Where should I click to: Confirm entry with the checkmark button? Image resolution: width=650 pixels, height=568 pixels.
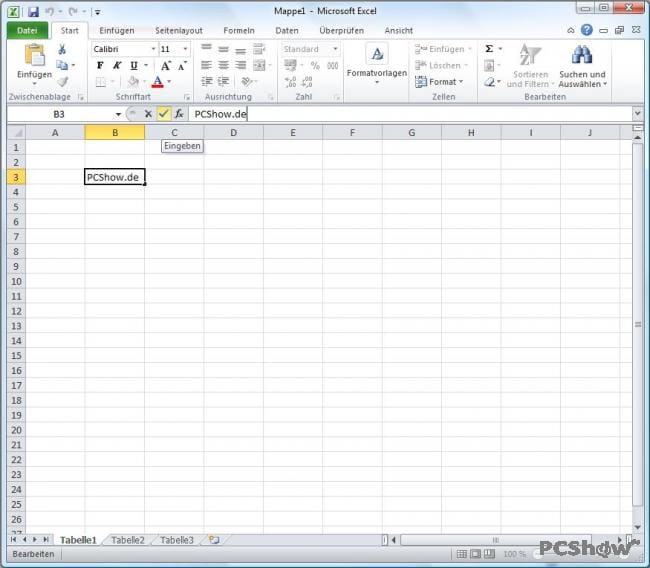coord(164,114)
